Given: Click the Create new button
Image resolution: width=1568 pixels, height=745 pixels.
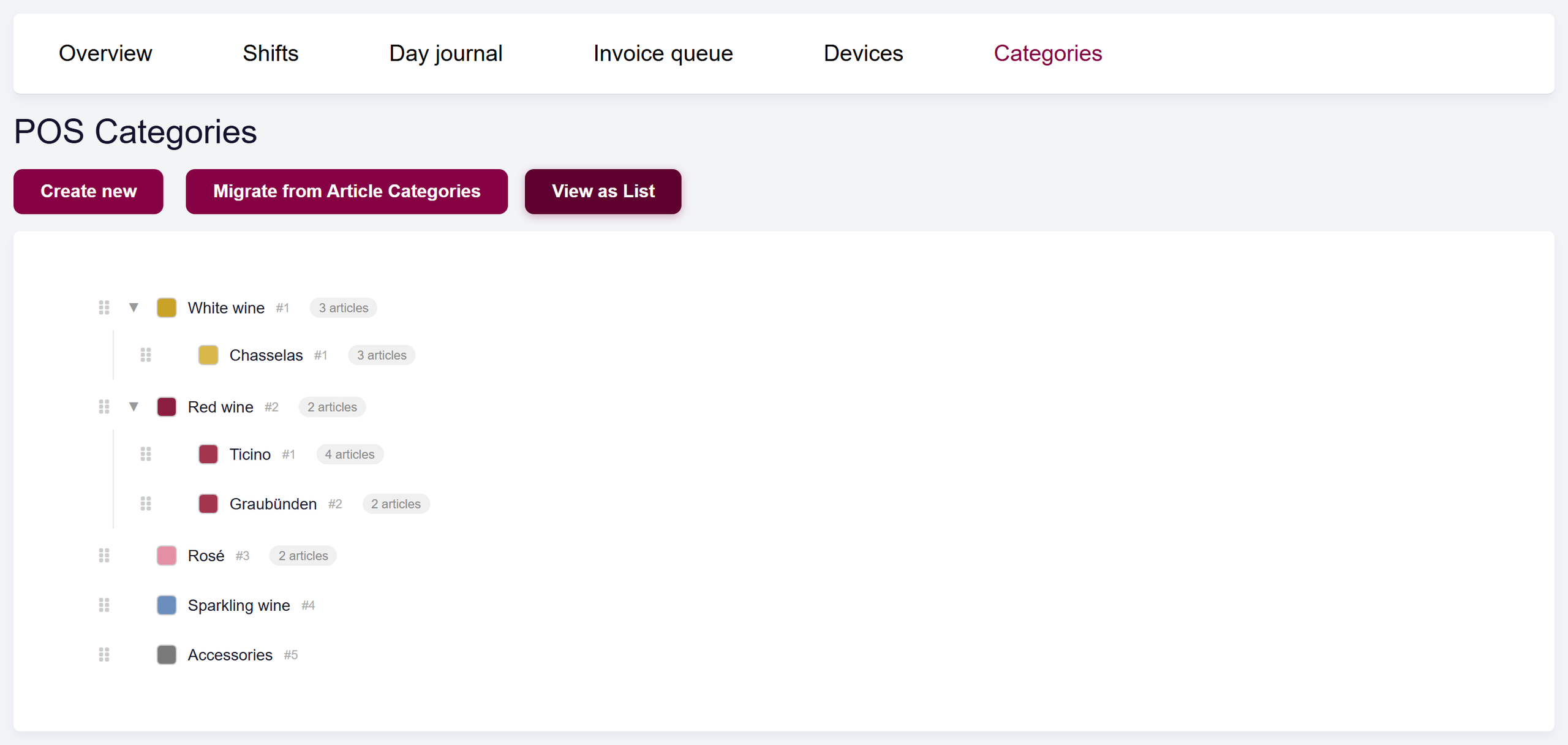Looking at the screenshot, I should pos(88,192).
